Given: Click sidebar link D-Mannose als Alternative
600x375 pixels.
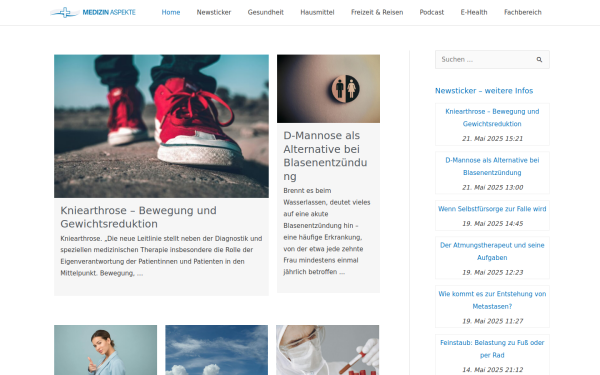Looking at the screenshot, I should pyautogui.click(x=492, y=166).
